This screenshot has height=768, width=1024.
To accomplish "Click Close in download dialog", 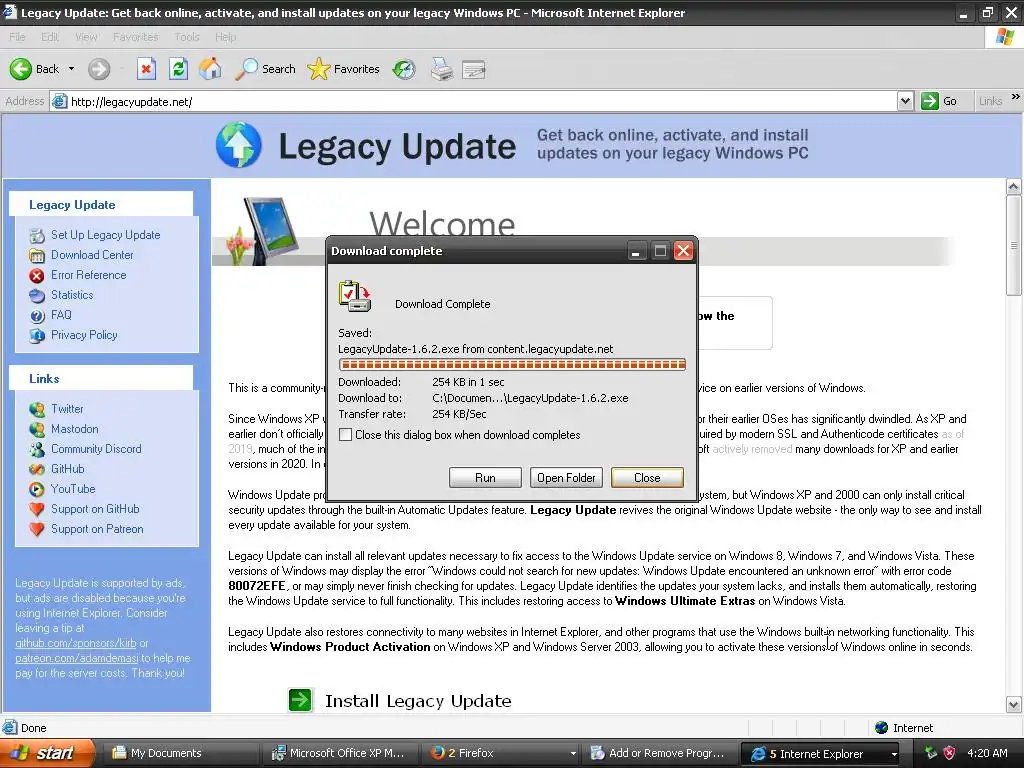I will [647, 477].
